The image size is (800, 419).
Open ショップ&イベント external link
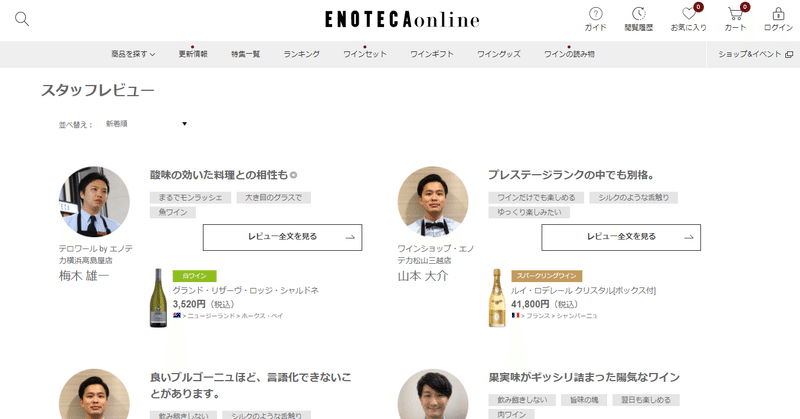pyautogui.click(x=755, y=54)
